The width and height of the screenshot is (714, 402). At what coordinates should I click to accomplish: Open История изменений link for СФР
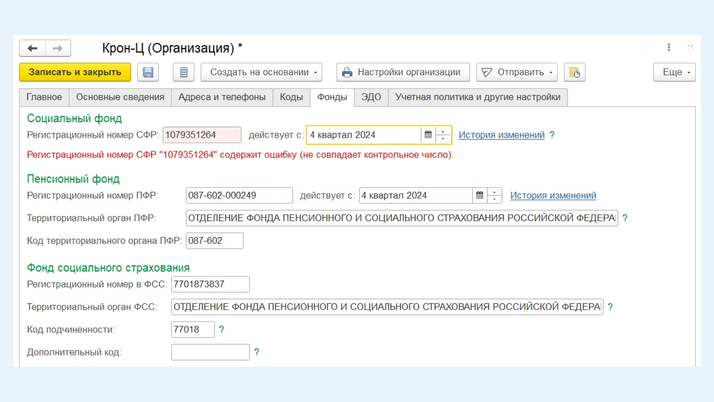point(501,135)
